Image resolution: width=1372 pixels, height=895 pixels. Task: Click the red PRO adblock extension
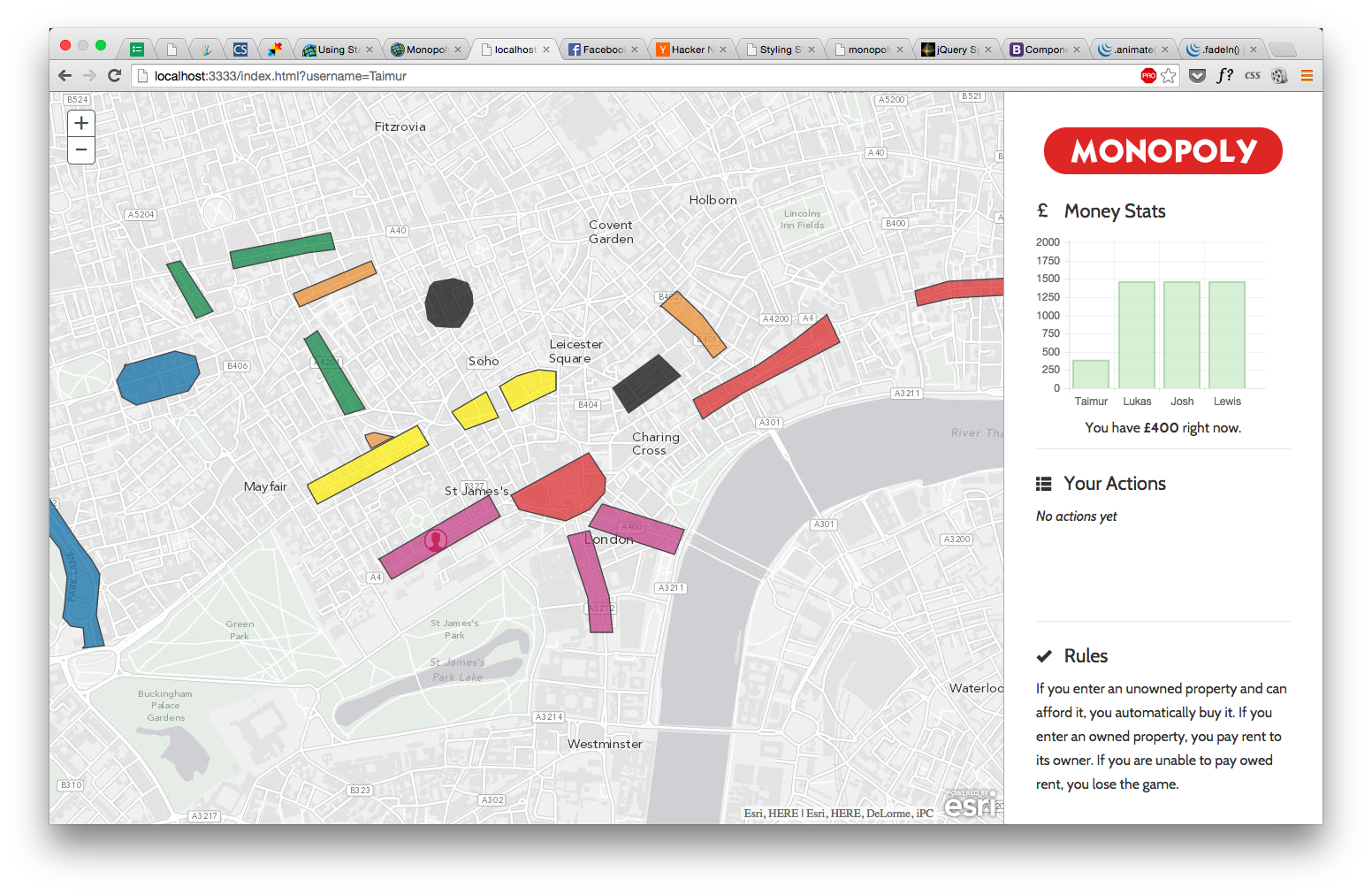point(1148,76)
